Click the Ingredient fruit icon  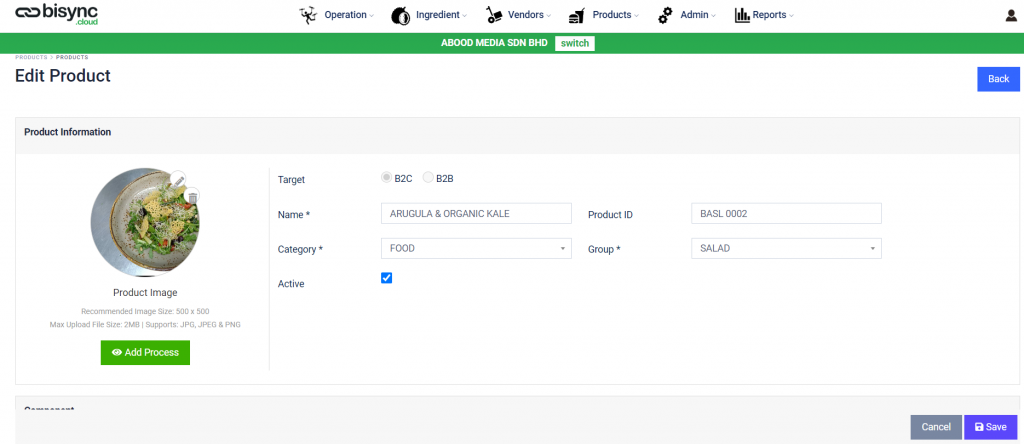coord(400,15)
